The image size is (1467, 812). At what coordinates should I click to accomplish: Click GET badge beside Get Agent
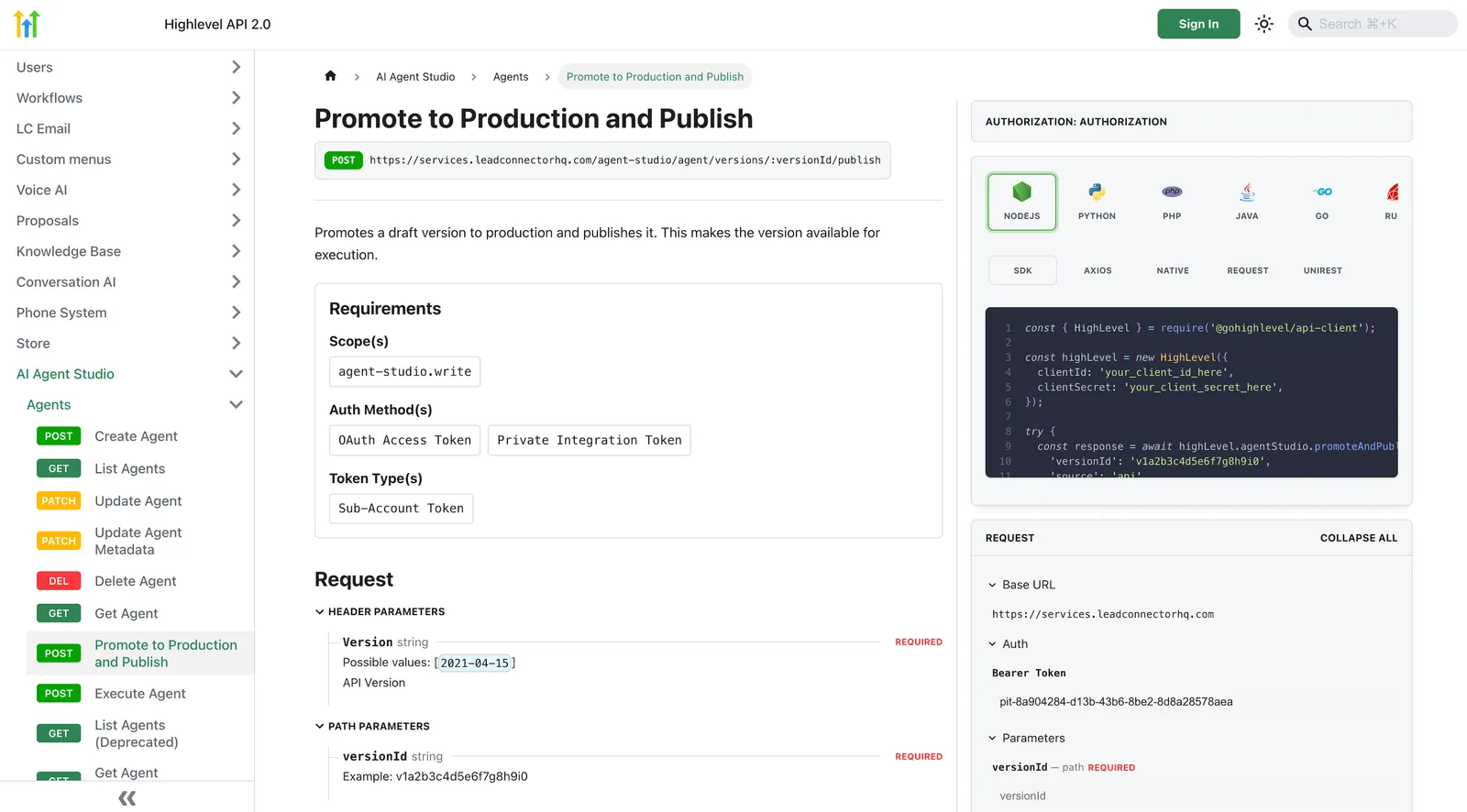coord(59,613)
